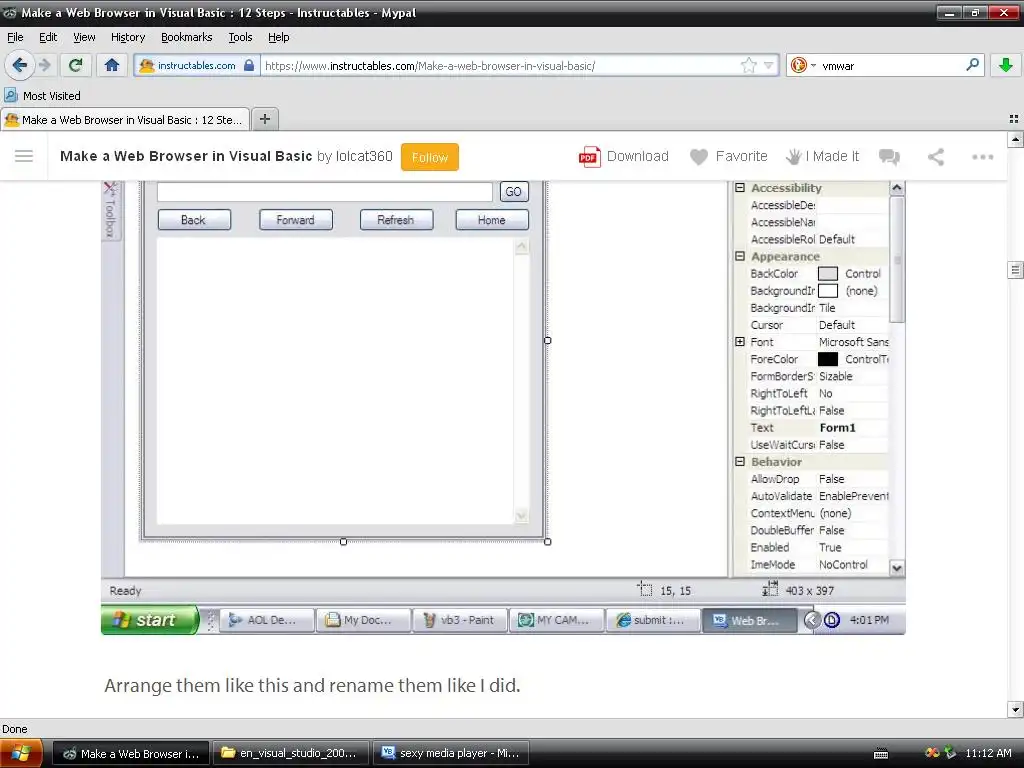Image resolution: width=1024 pixels, height=768 pixels.
Task: Follow author lolcat360
Action: [430, 157]
